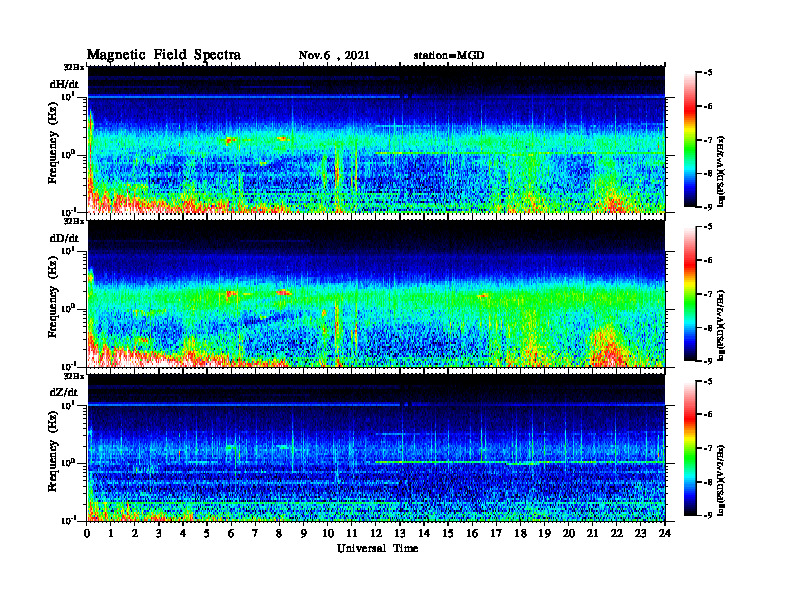Image resolution: width=792 pixels, height=612 pixels.
Task: Click the dZ/dt spectrogram plot area
Action: (x=376, y=448)
